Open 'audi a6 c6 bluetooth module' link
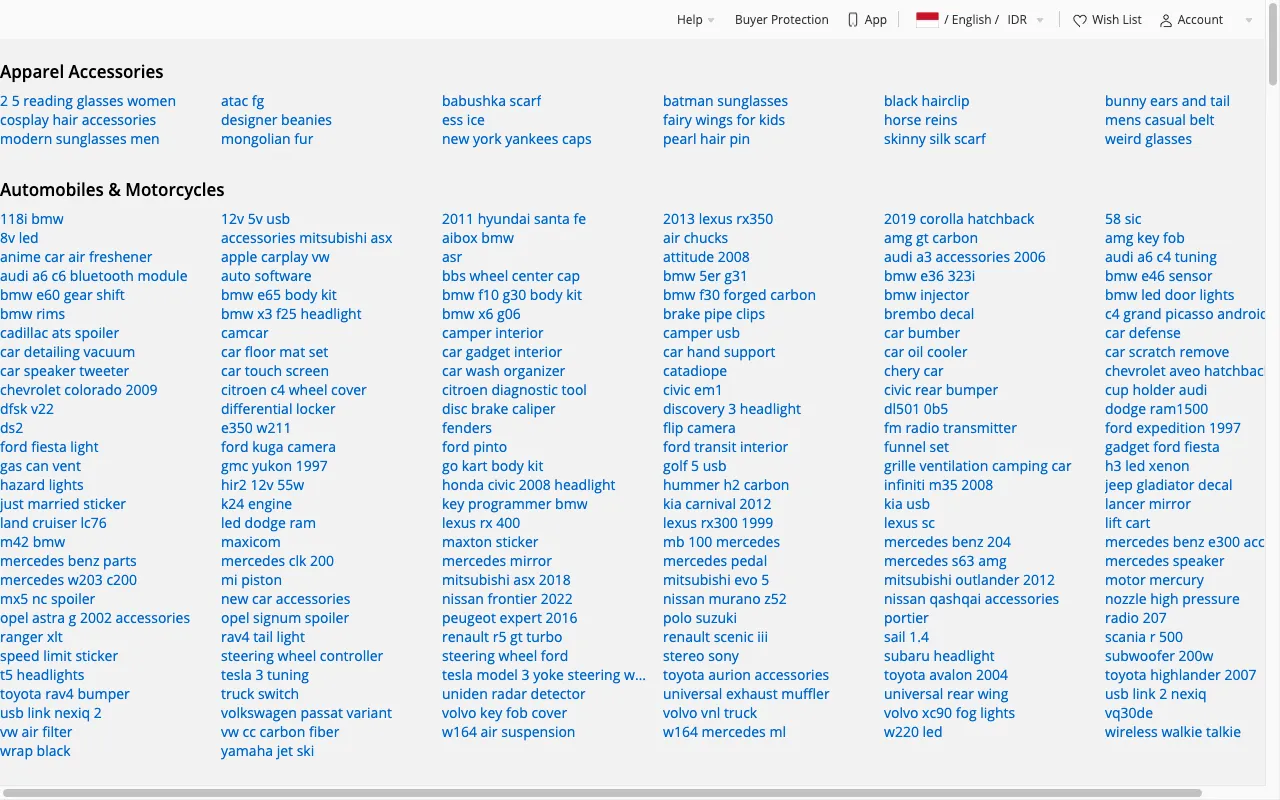Viewport: 1280px width, 800px height. click(94, 276)
